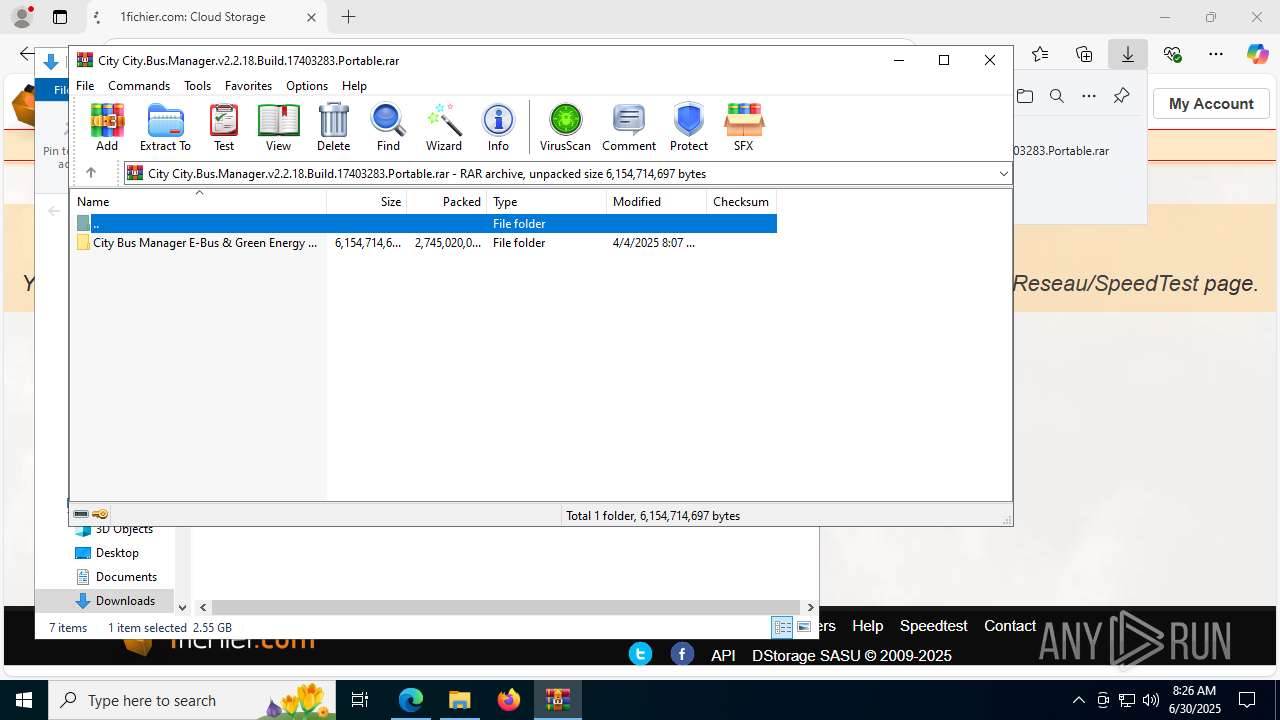Open a new Edge tab
The width and height of the screenshot is (1280, 720).
tap(348, 17)
